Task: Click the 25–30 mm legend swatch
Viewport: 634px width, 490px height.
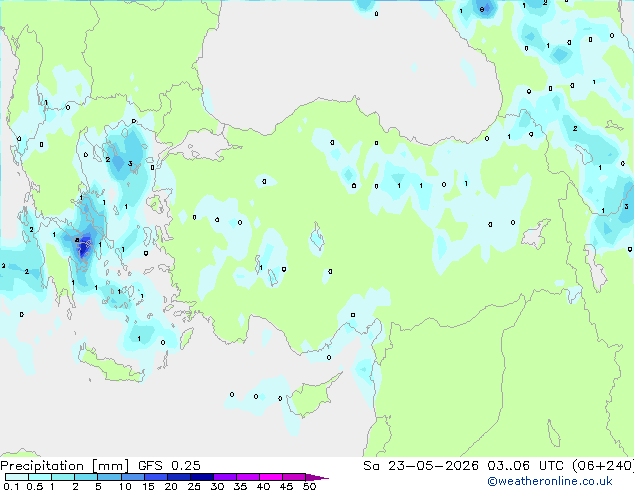Action: (x=201, y=477)
